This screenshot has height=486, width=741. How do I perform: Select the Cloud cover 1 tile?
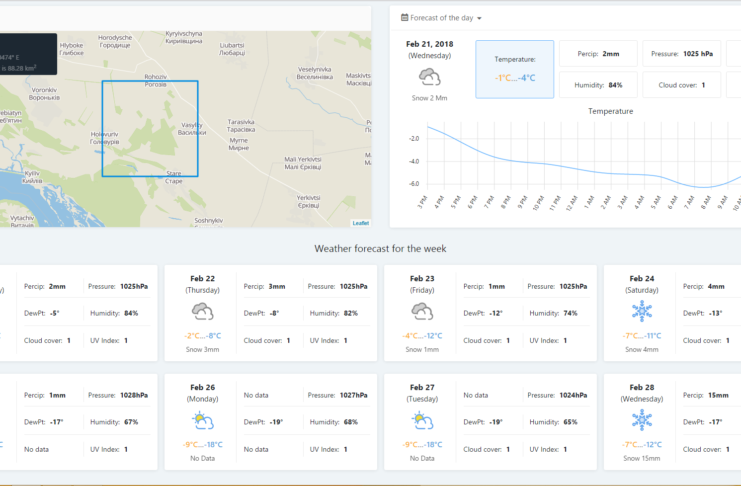pyautogui.click(x=681, y=85)
